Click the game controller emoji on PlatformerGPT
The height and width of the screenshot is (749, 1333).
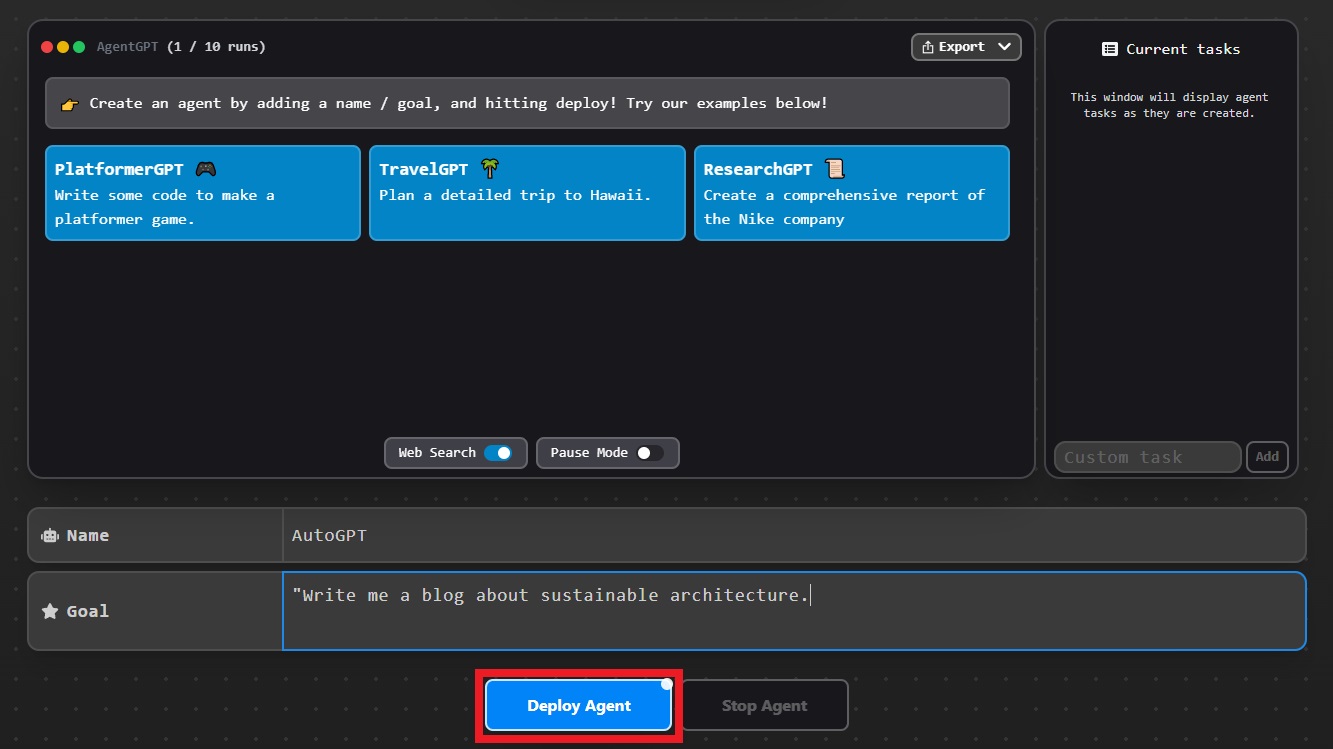coord(205,169)
